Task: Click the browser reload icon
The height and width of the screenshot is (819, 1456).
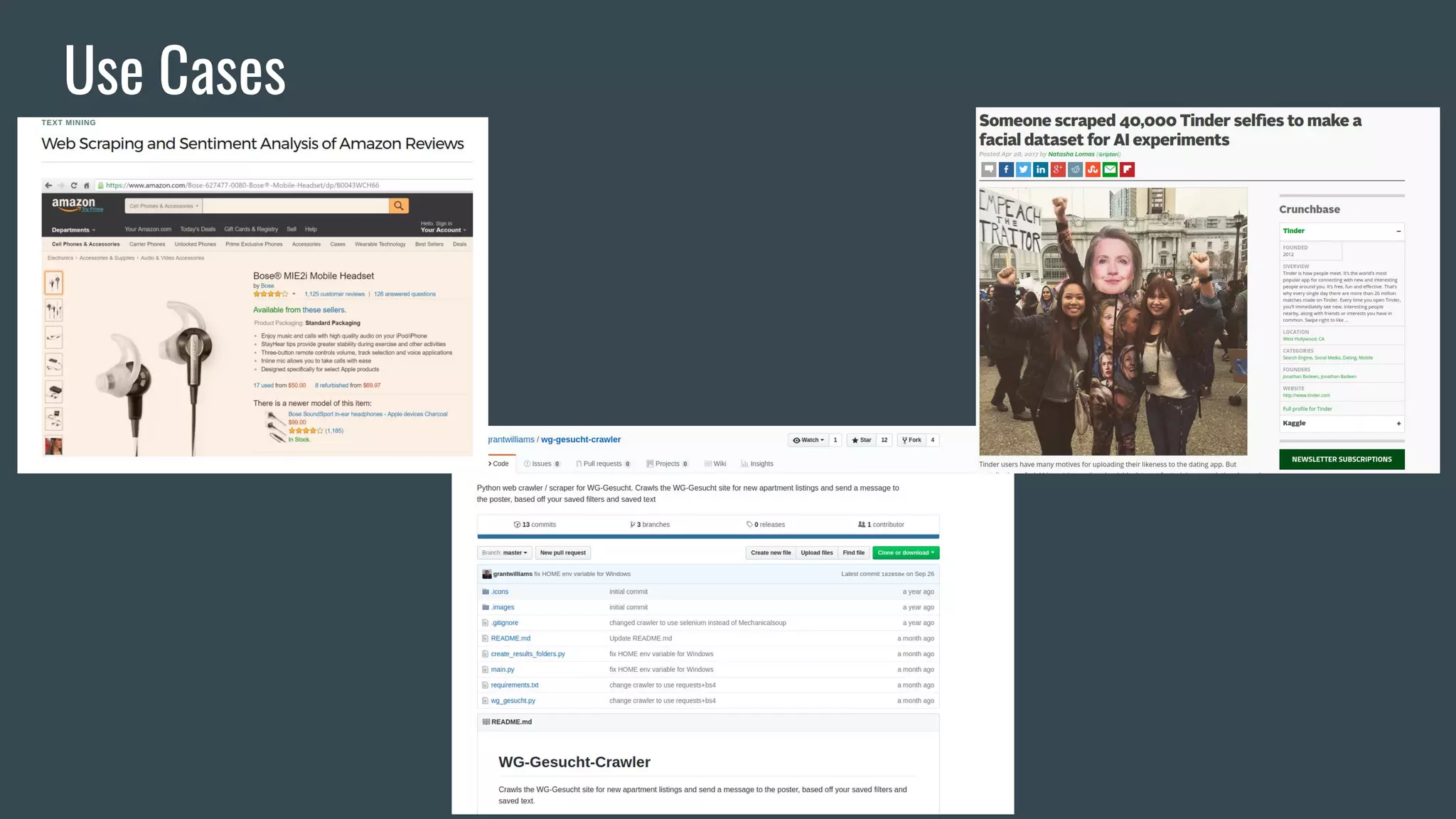Action: (x=73, y=186)
